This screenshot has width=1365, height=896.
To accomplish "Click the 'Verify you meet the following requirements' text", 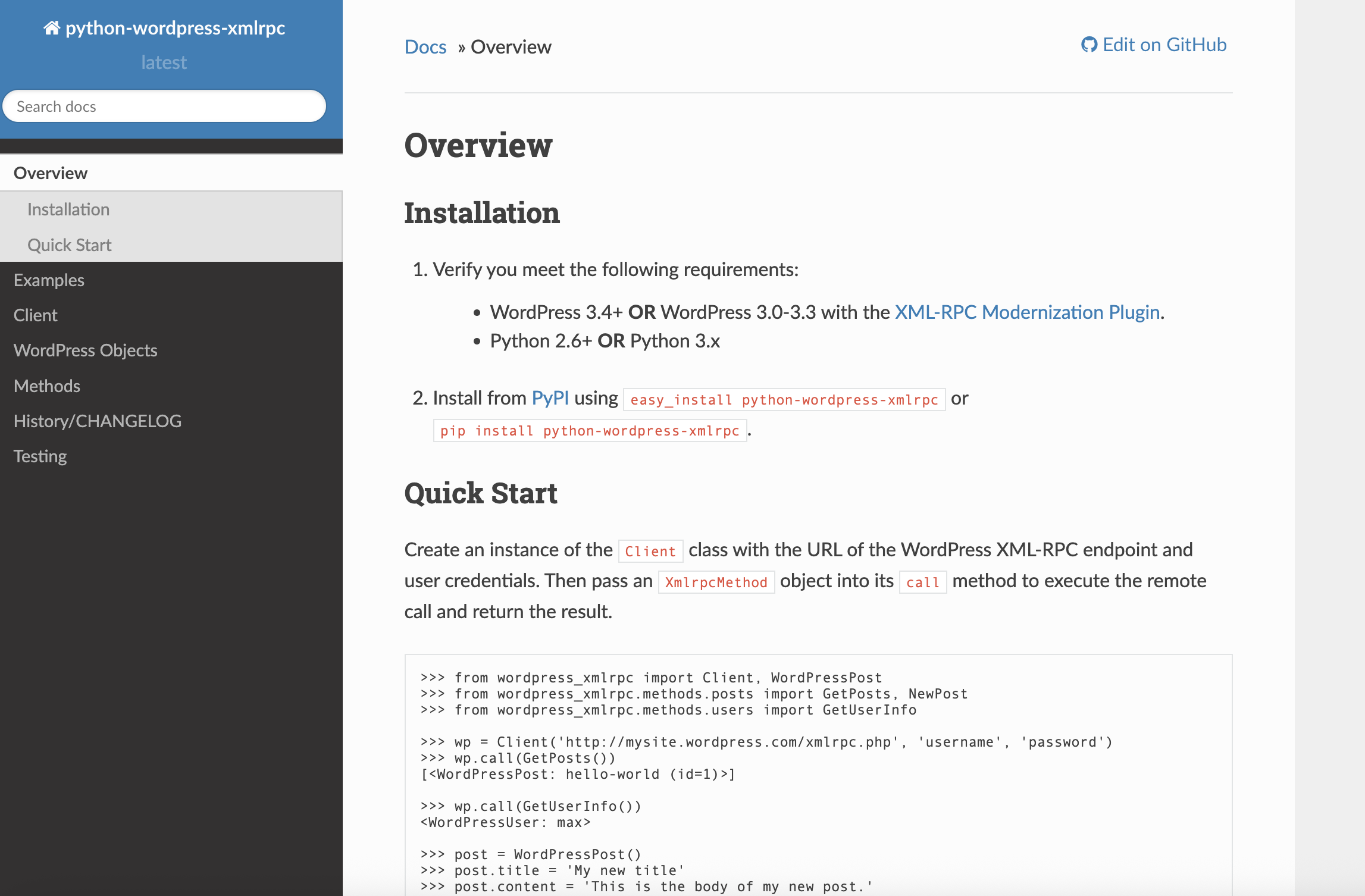I will (615, 270).
